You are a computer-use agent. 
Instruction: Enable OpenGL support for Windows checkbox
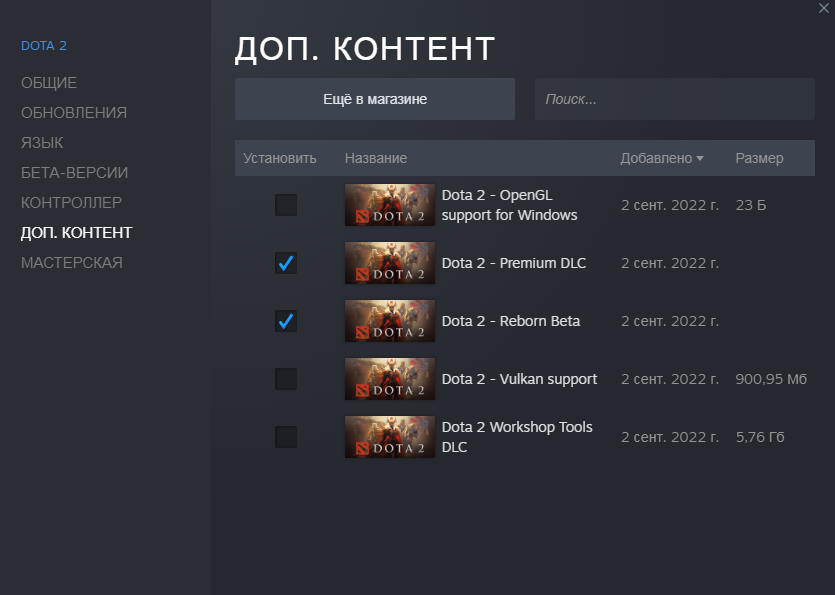285,205
